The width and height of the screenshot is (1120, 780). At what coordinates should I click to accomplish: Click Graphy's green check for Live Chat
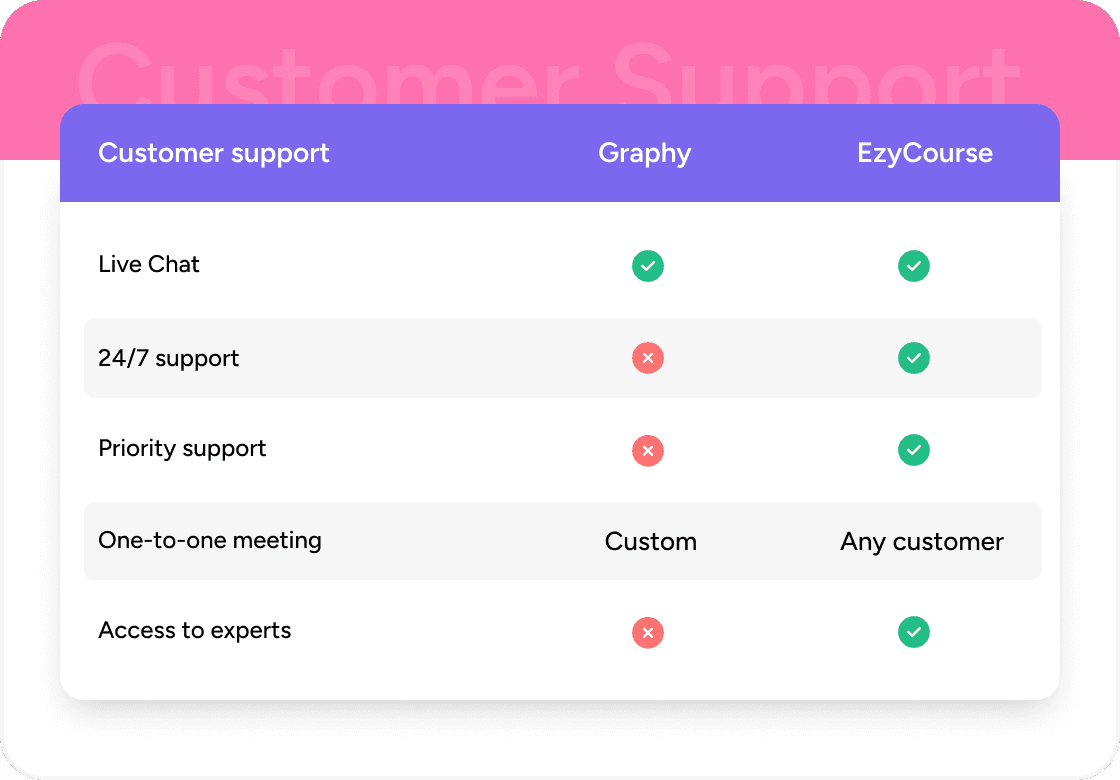pos(648,266)
